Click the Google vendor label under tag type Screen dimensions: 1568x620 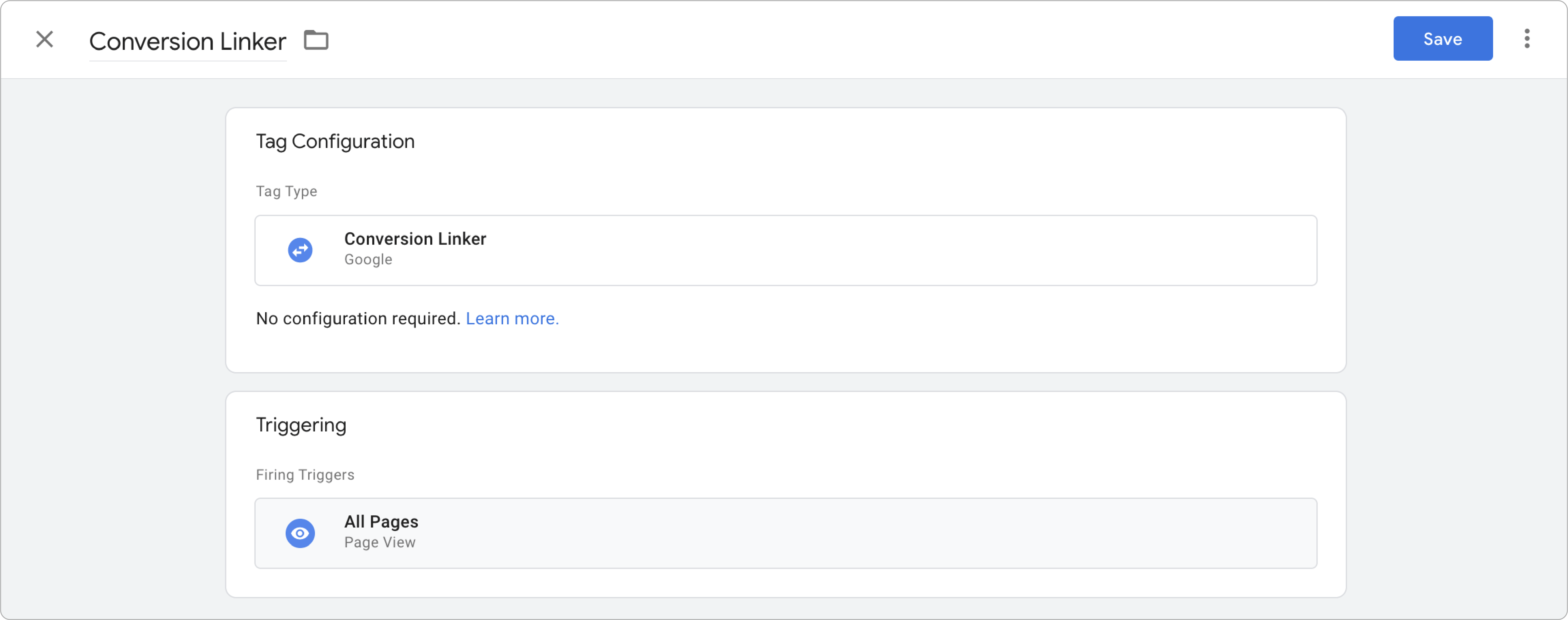click(368, 260)
